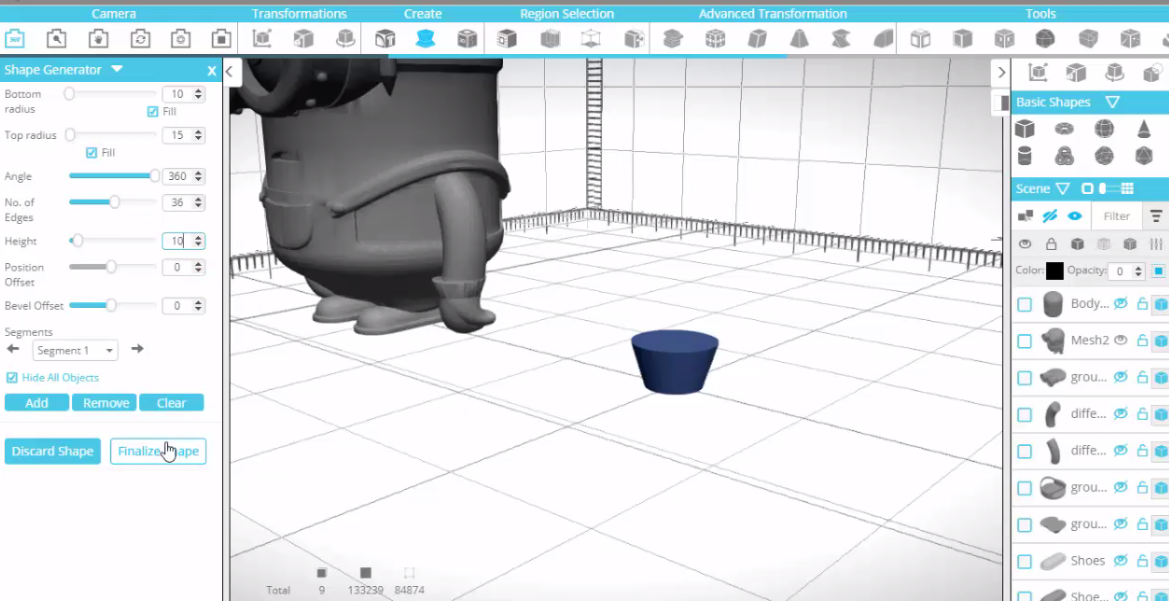Open the 3D shapes tool in the Create group
This screenshot has height=601, width=1169.
(467, 38)
